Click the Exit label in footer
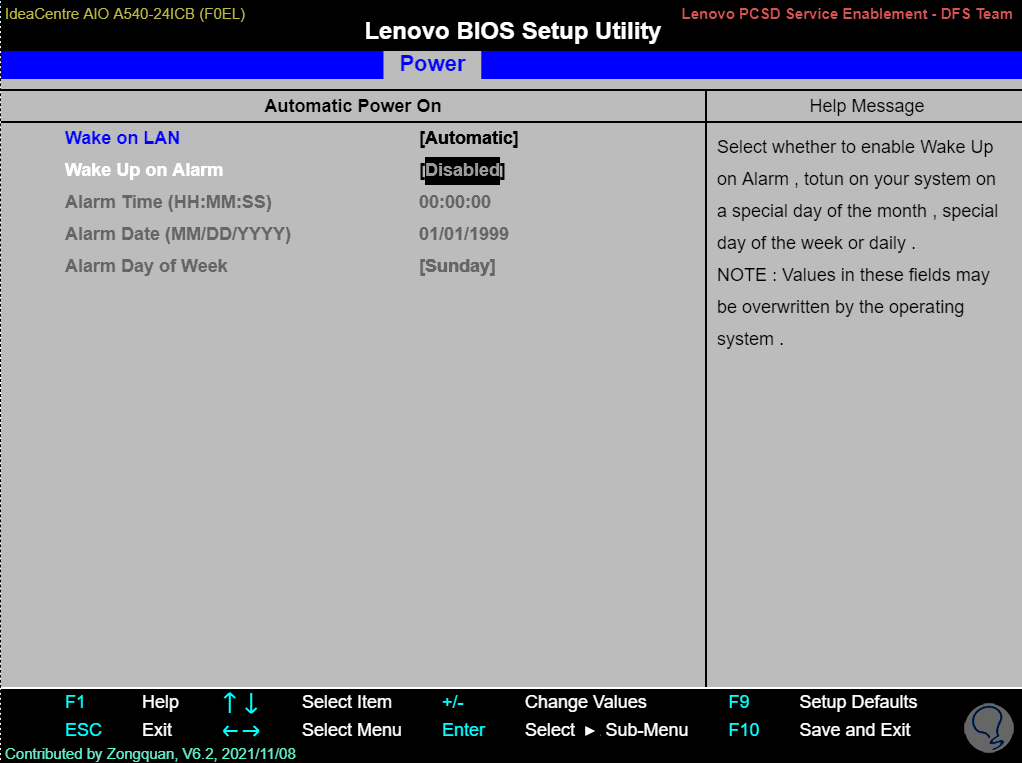Viewport: 1022px width, 763px height. (x=157, y=730)
